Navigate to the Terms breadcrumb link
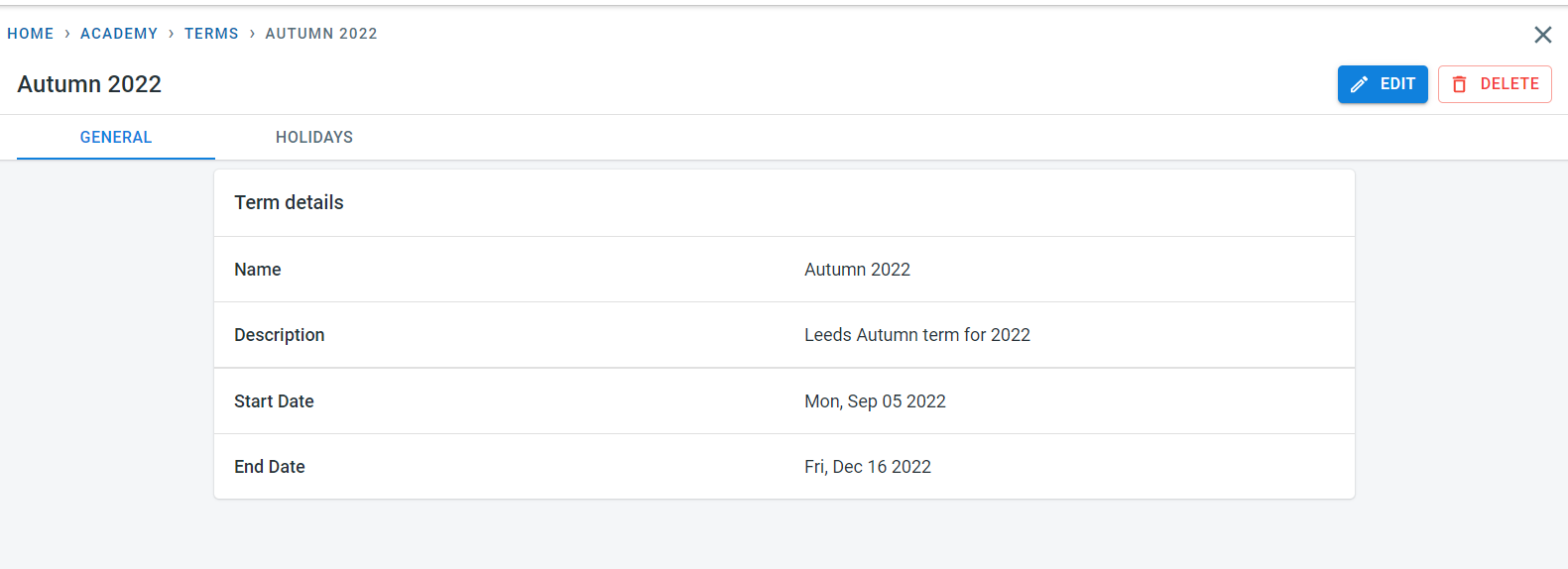1568x569 pixels. 211,34
